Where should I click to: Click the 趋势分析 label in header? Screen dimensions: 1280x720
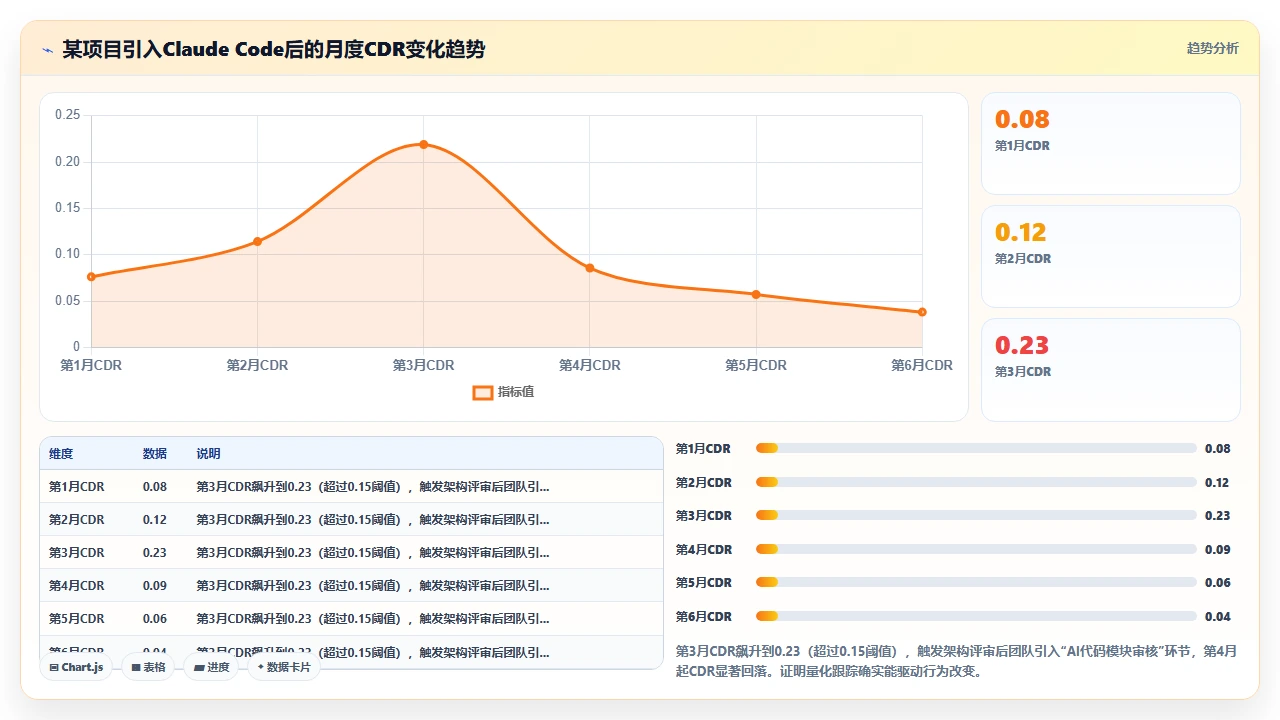click(x=1212, y=49)
